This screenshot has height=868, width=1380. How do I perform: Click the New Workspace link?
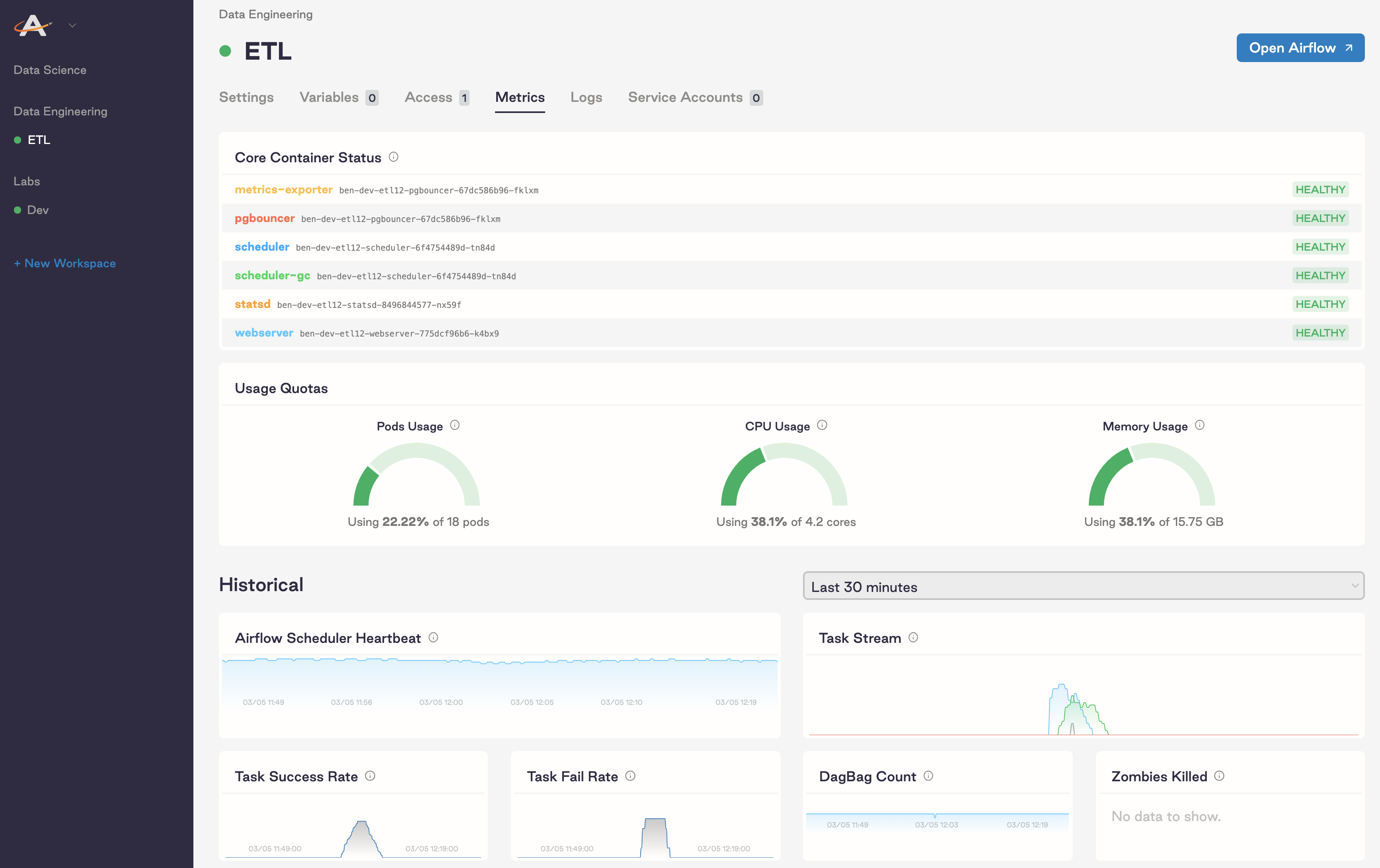[x=65, y=263]
